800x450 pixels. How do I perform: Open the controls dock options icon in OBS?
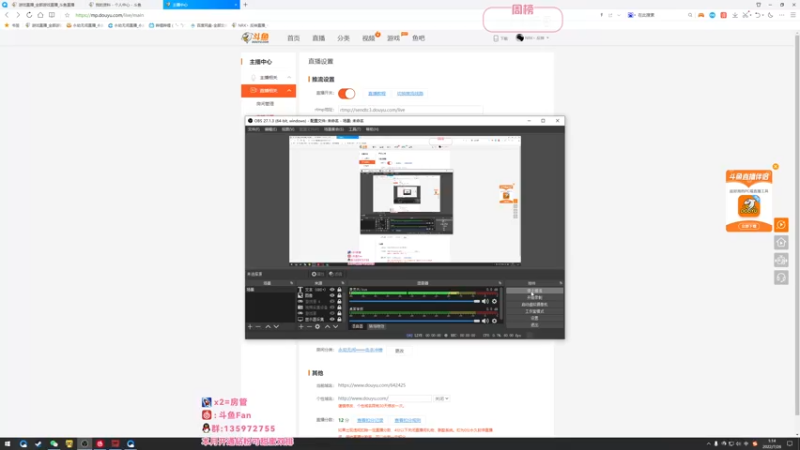click(x=561, y=283)
